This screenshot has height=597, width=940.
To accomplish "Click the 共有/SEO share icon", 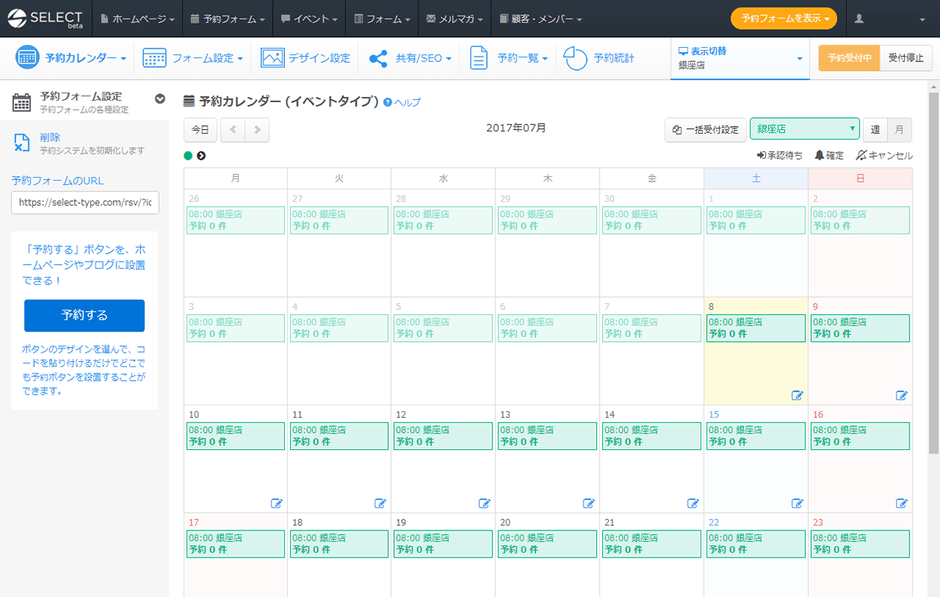I will click(378, 58).
